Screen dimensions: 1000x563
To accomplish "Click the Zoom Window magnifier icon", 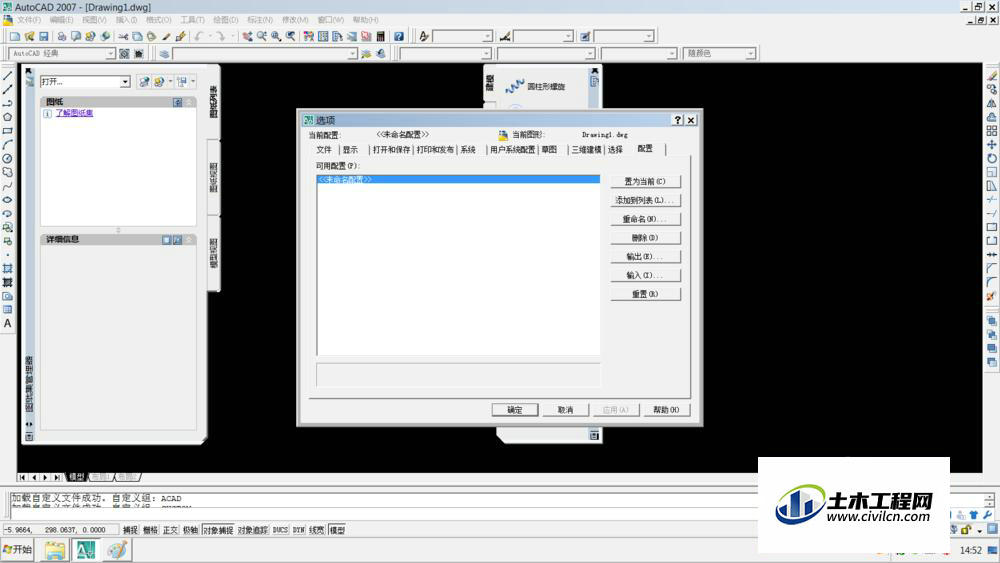I will click(276, 36).
